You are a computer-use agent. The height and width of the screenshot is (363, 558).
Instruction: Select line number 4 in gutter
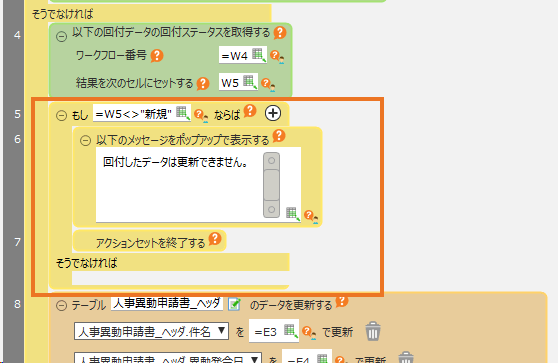tap(17, 35)
